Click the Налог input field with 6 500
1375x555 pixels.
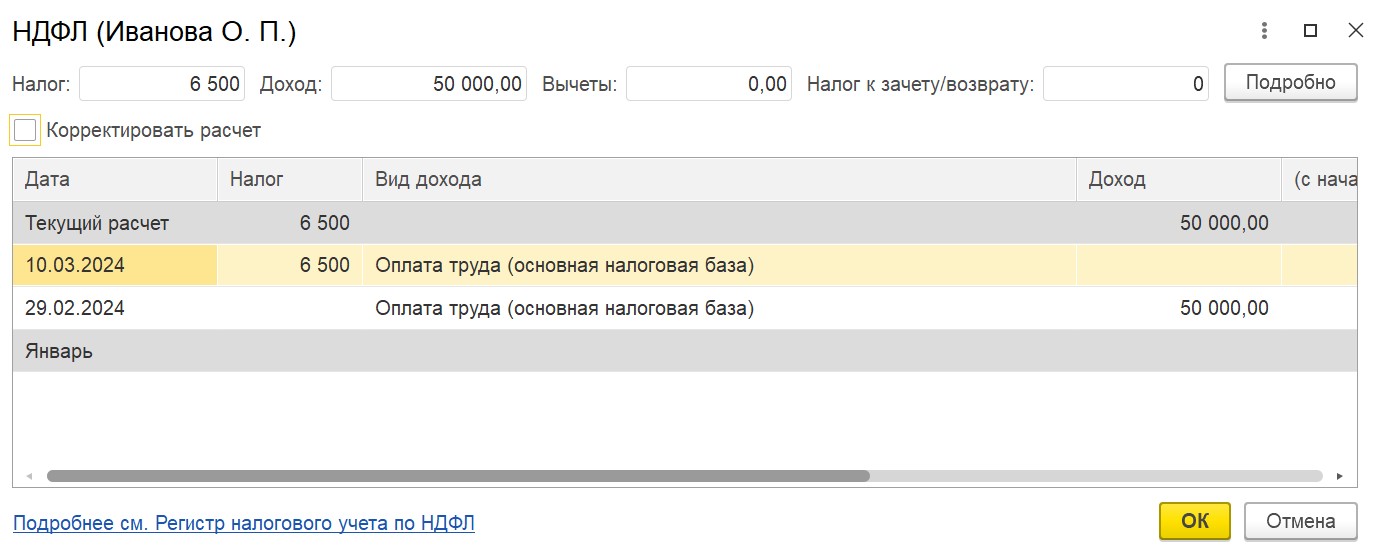[x=162, y=84]
